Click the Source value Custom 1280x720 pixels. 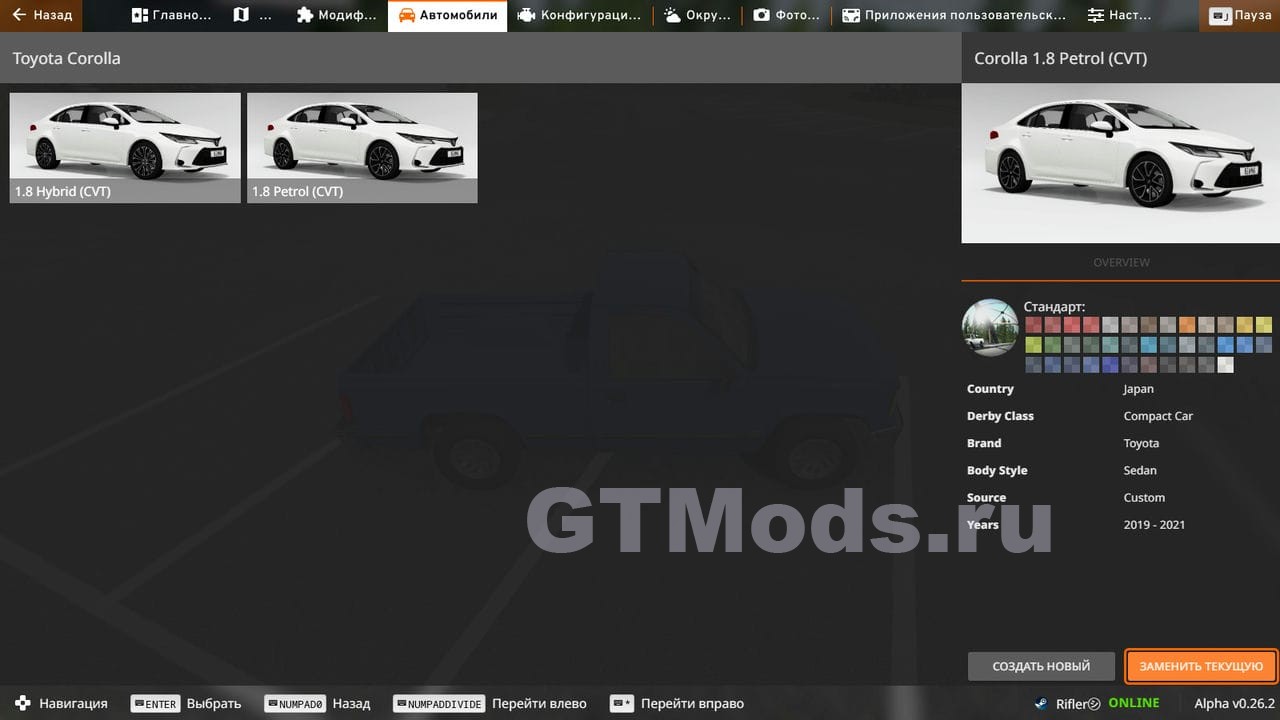(x=1144, y=497)
